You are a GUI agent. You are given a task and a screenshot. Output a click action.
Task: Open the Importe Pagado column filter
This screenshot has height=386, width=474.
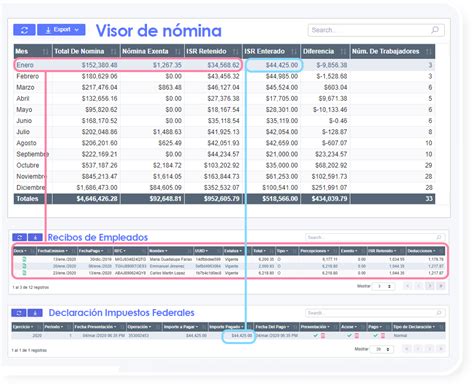(242, 327)
